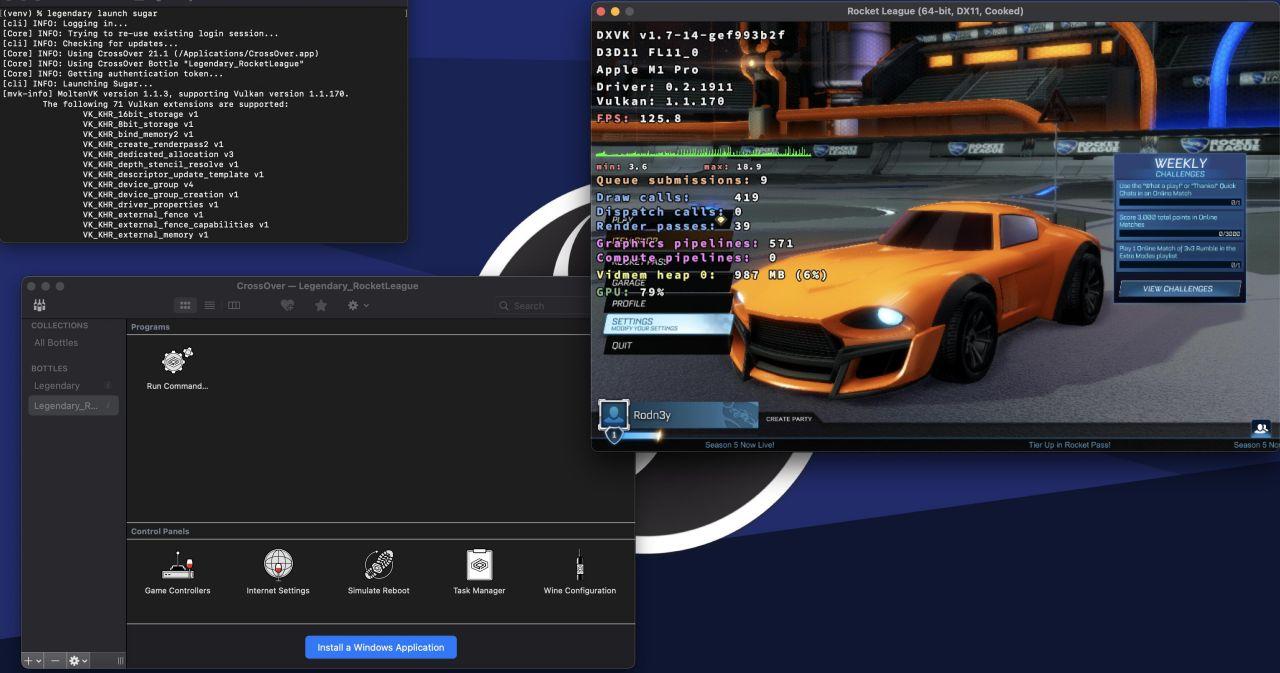
Task: Click the player level 1 shield badge
Action: [x=614, y=436]
